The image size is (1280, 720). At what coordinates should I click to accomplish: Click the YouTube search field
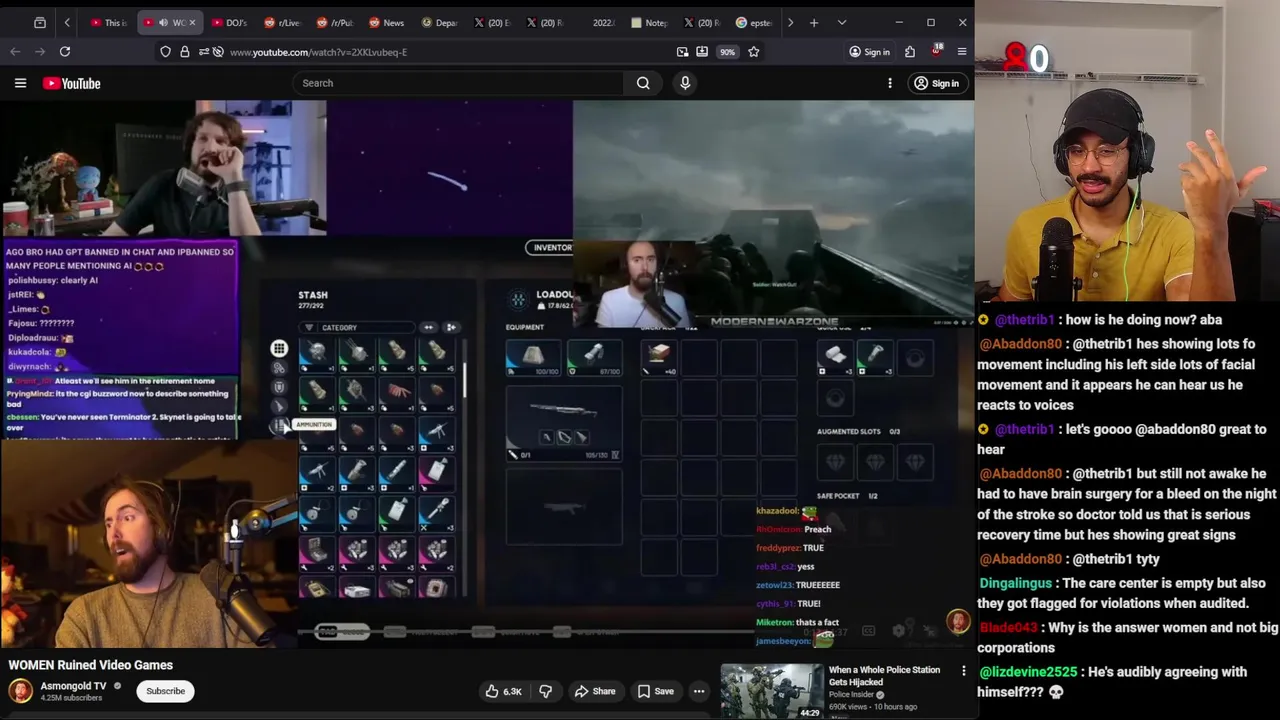click(458, 83)
